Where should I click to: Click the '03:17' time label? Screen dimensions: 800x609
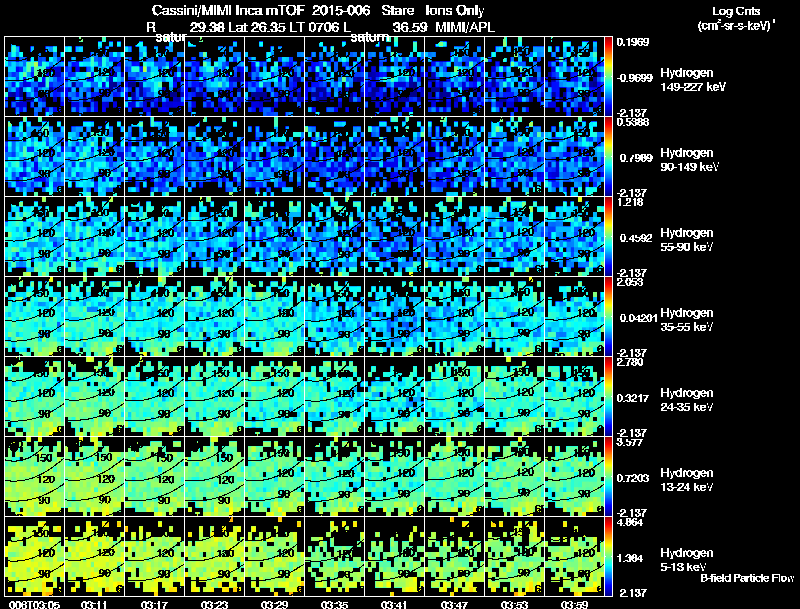[x=152, y=605]
